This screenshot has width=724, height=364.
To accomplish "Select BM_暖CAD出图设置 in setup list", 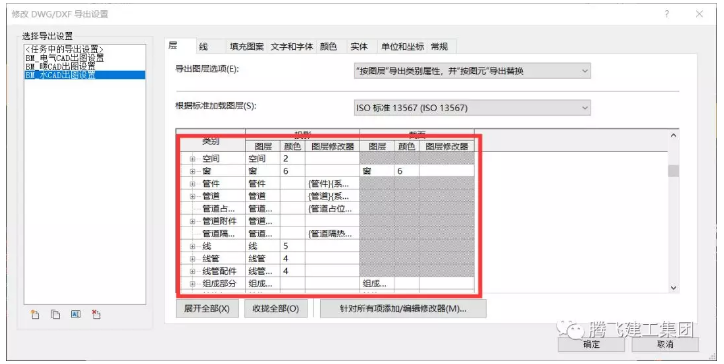I will [x=84, y=66].
